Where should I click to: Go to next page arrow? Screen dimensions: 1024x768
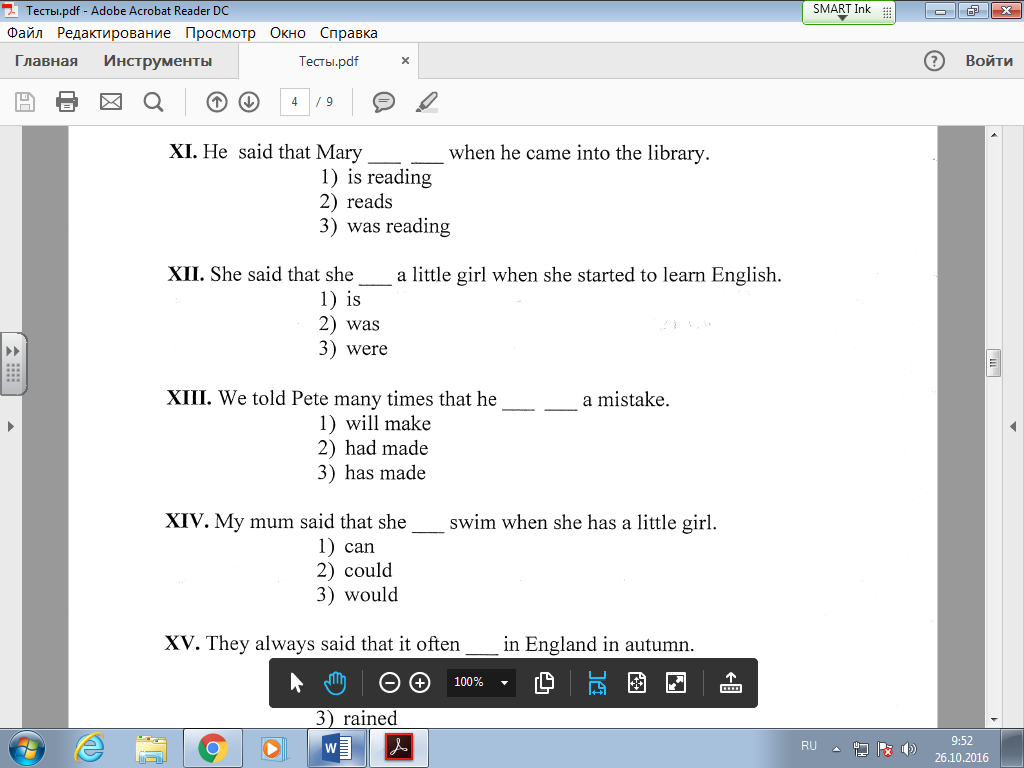pos(249,102)
